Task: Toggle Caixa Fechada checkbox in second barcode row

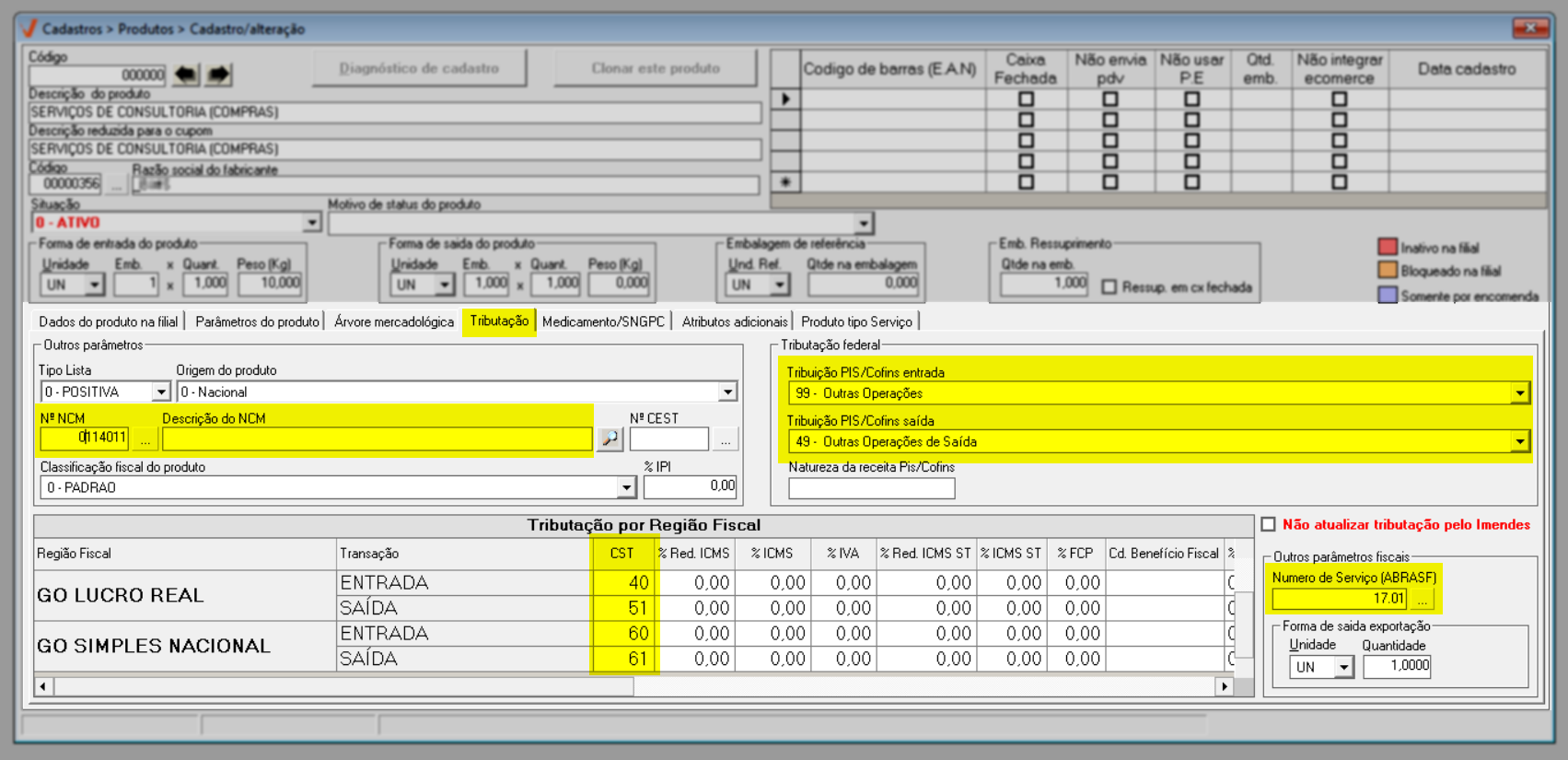Action: [1026, 120]
